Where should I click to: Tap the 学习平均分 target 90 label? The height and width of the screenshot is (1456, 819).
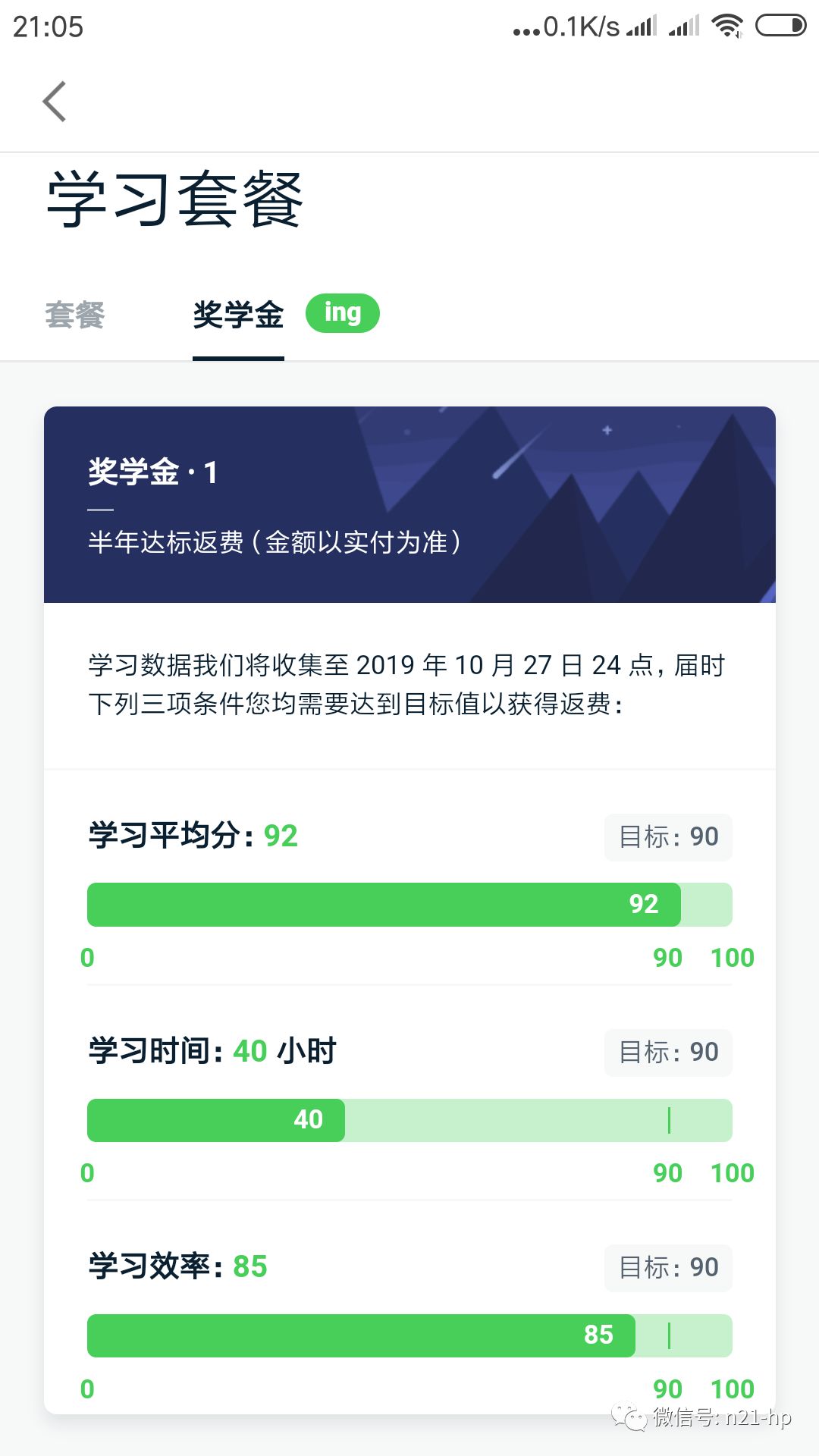(668, 836)
